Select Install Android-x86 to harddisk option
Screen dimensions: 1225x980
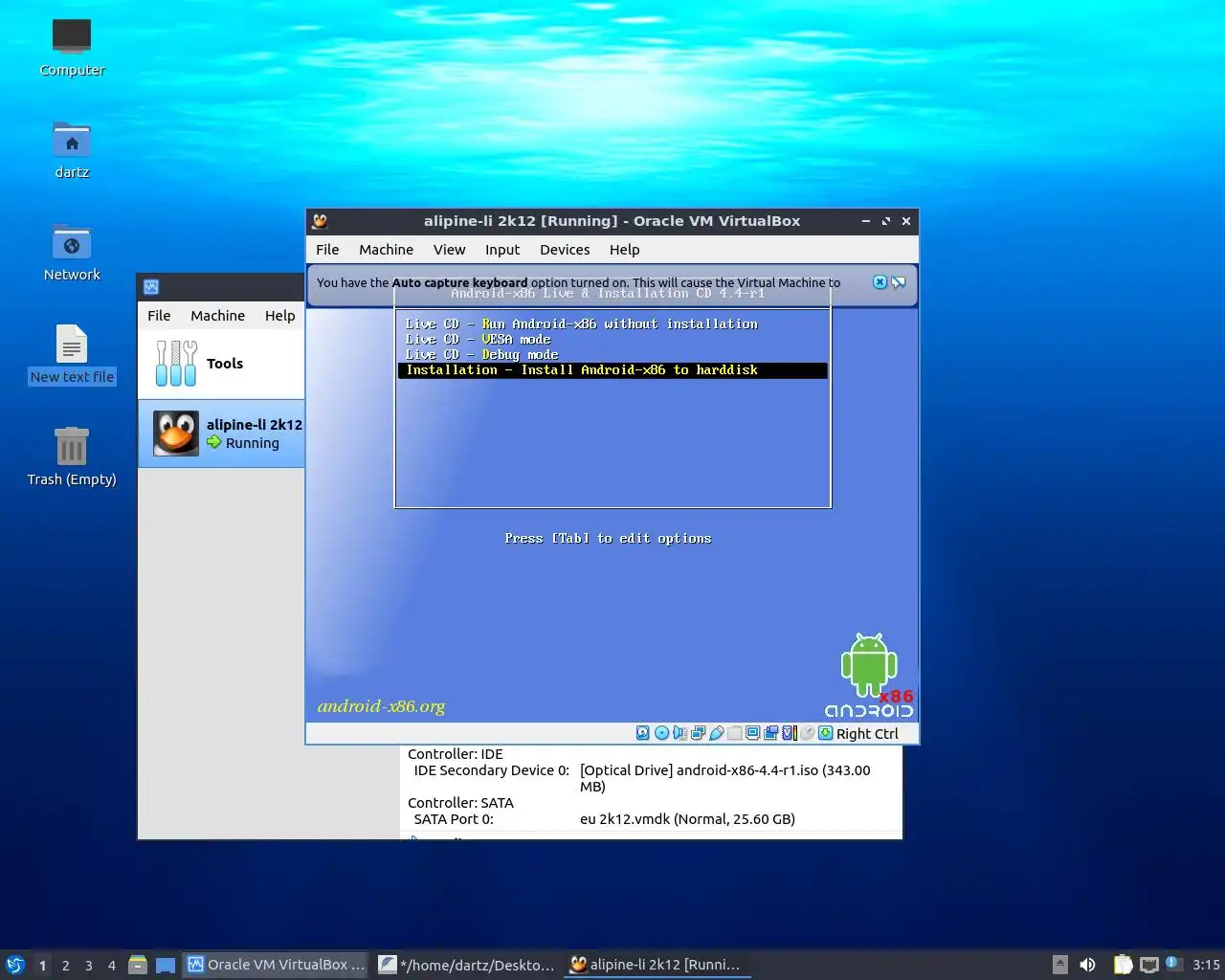click(612, 370)
